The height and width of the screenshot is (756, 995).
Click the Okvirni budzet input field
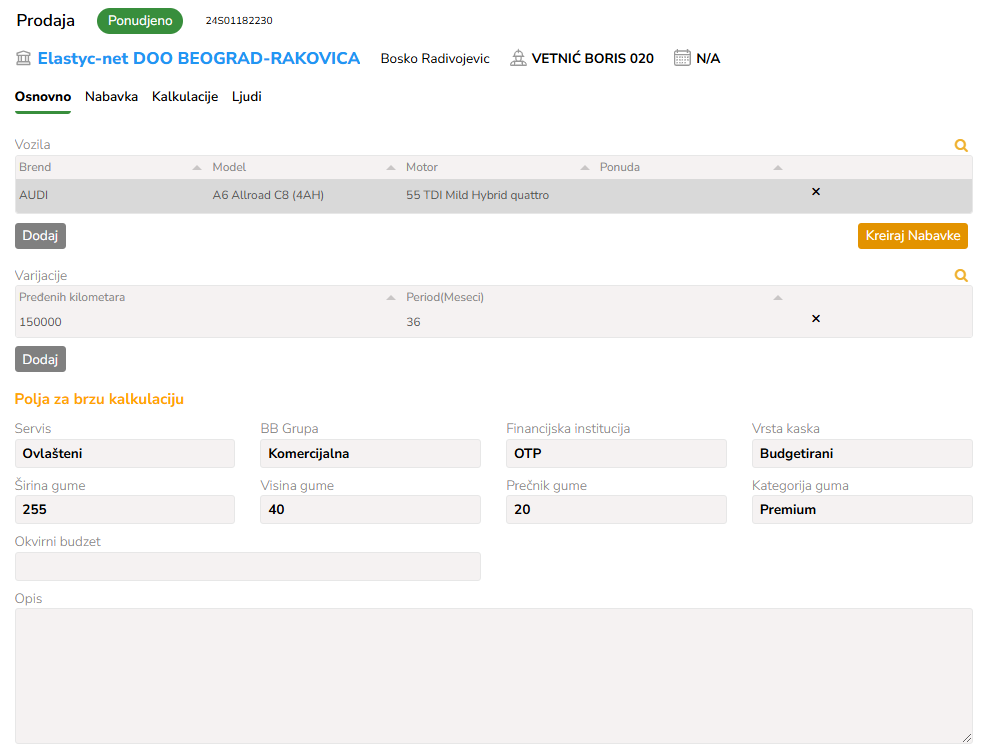pyautogui.click(x=247, y=566)
